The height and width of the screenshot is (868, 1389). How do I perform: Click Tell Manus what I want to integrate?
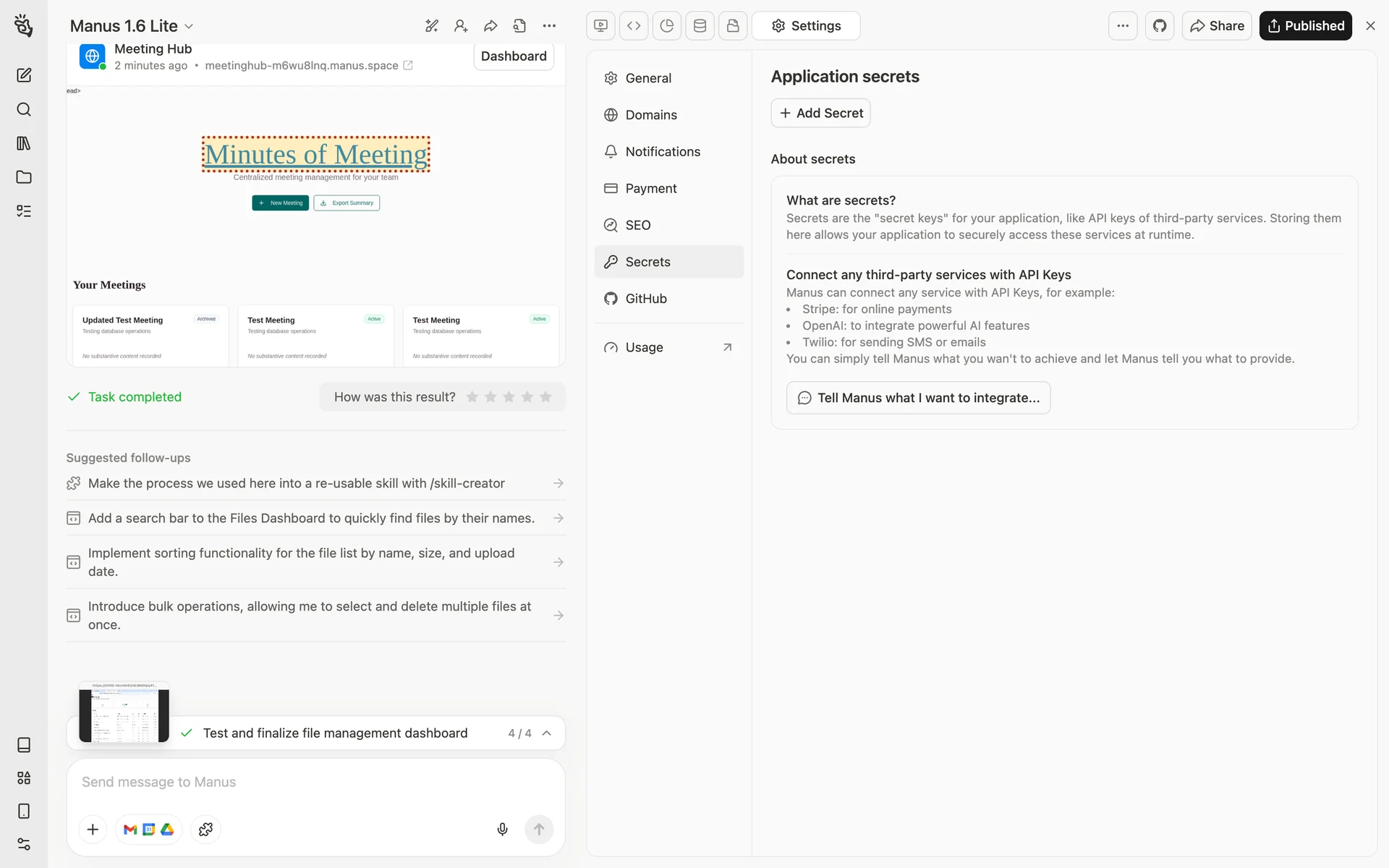(x=918, y=398)
